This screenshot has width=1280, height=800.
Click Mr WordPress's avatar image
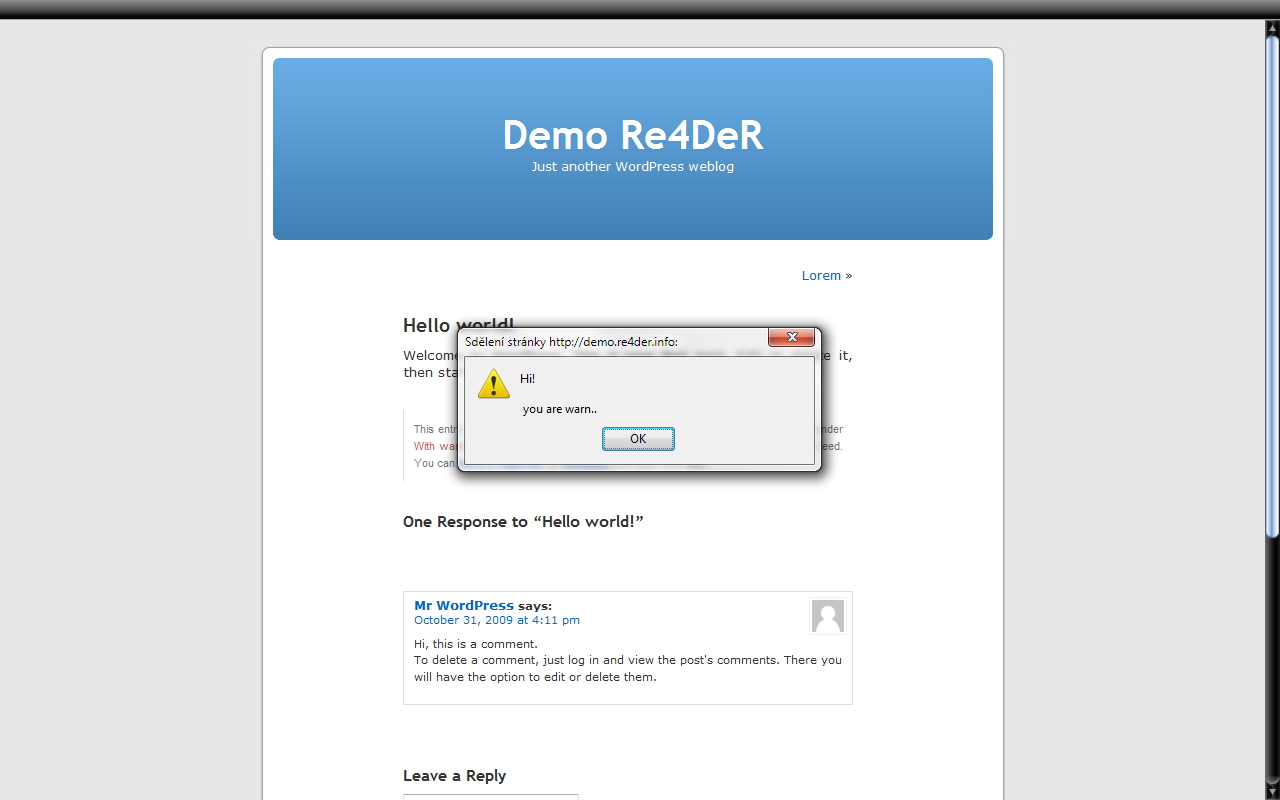pos(828,616)
